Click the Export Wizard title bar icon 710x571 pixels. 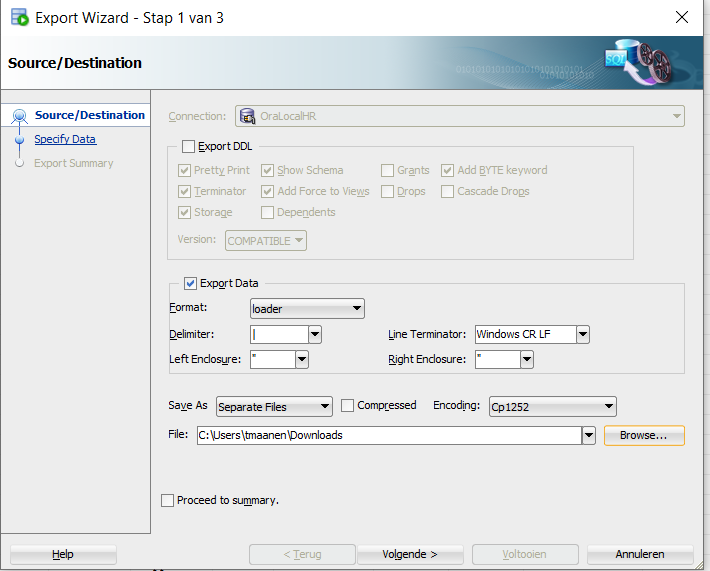pyautogui.click(x=19, y=18)
